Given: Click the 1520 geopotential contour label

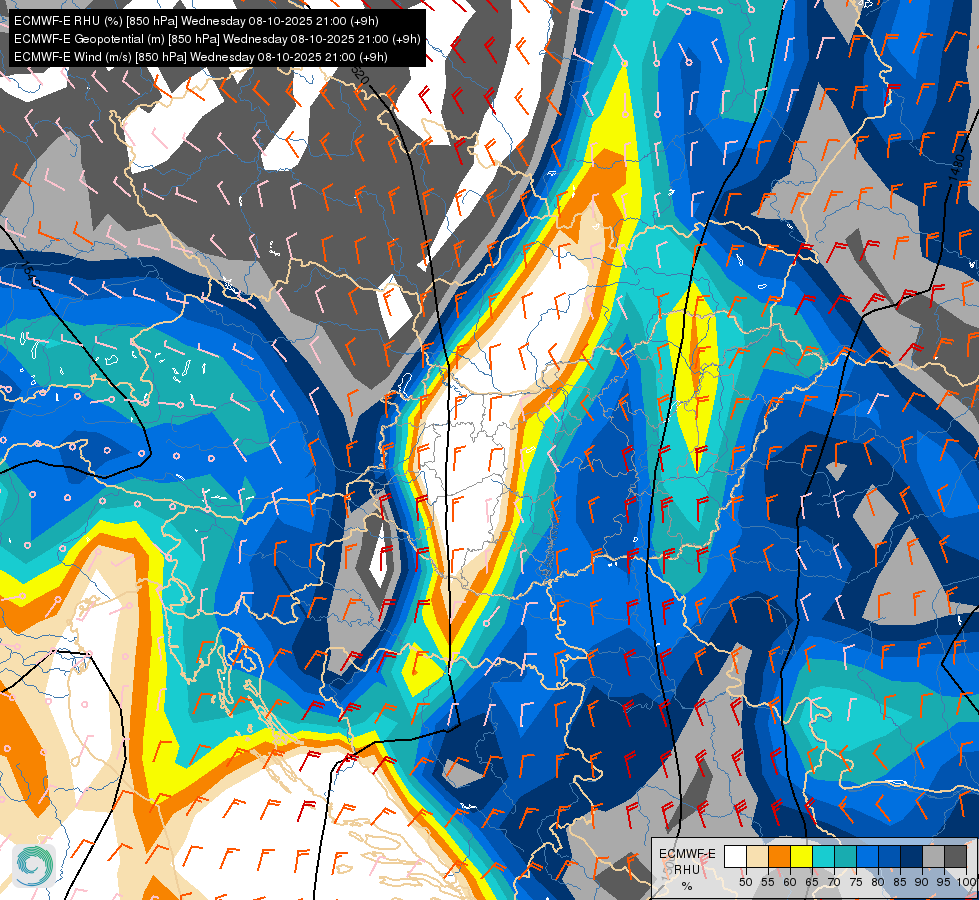Looking at the screenshot, I should [x=360, y=74].
